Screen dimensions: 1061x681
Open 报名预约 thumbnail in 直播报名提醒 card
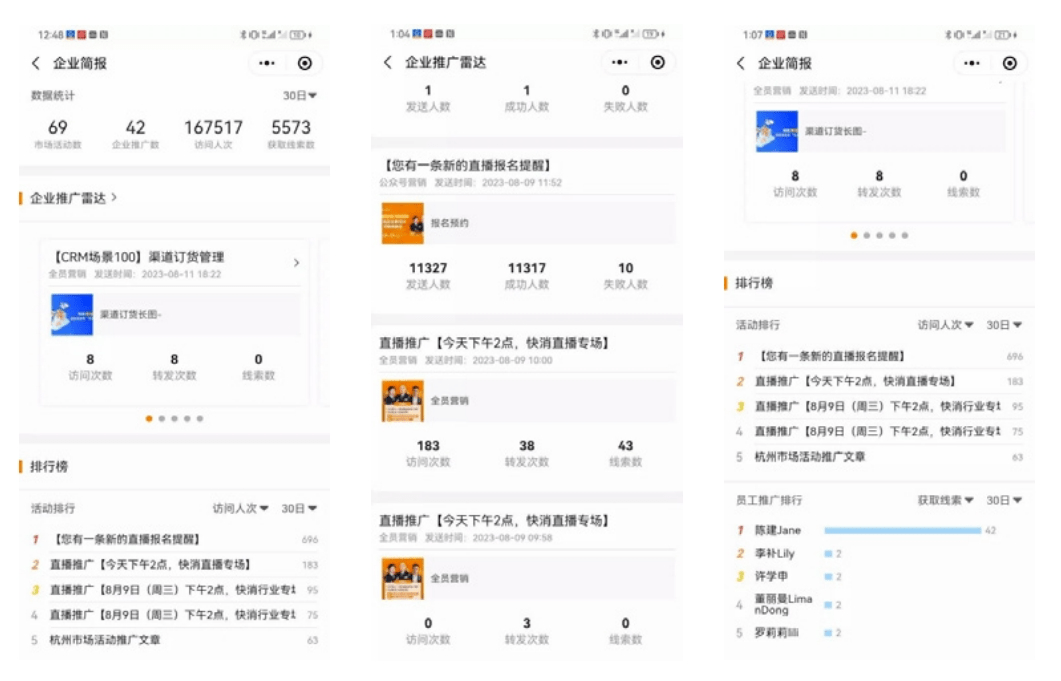coord(403,223)
